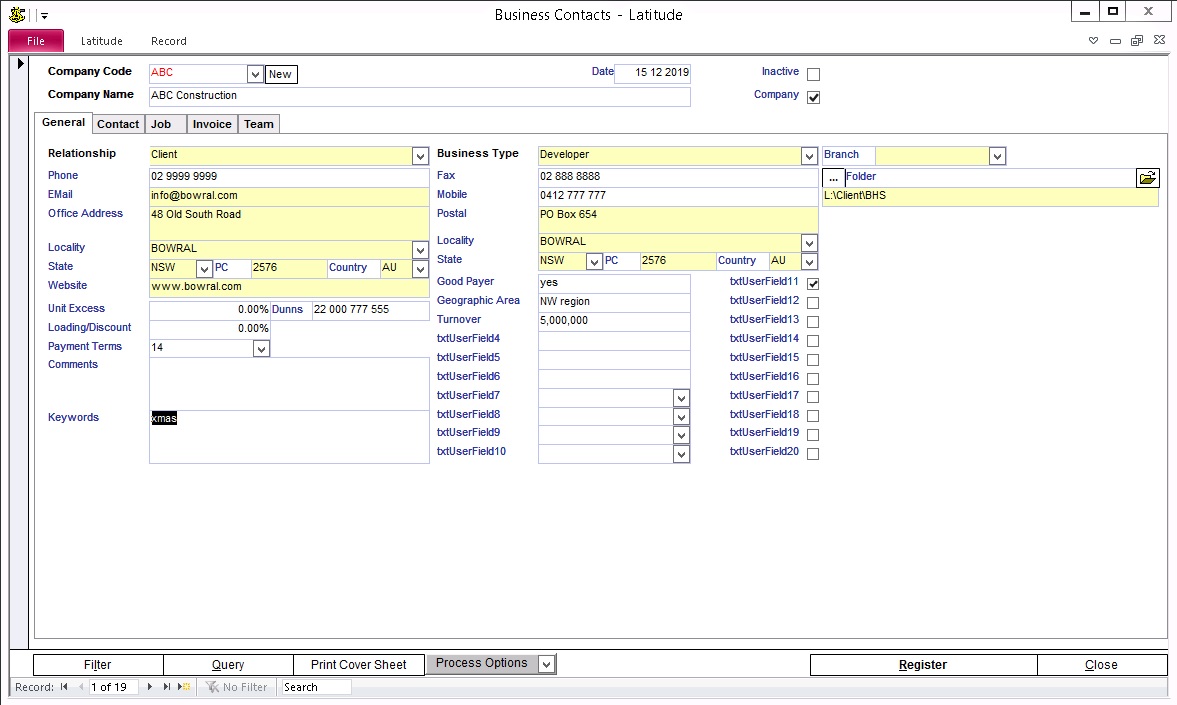
Task: Uncheck the Company checkbox
Action: [813, 97]
